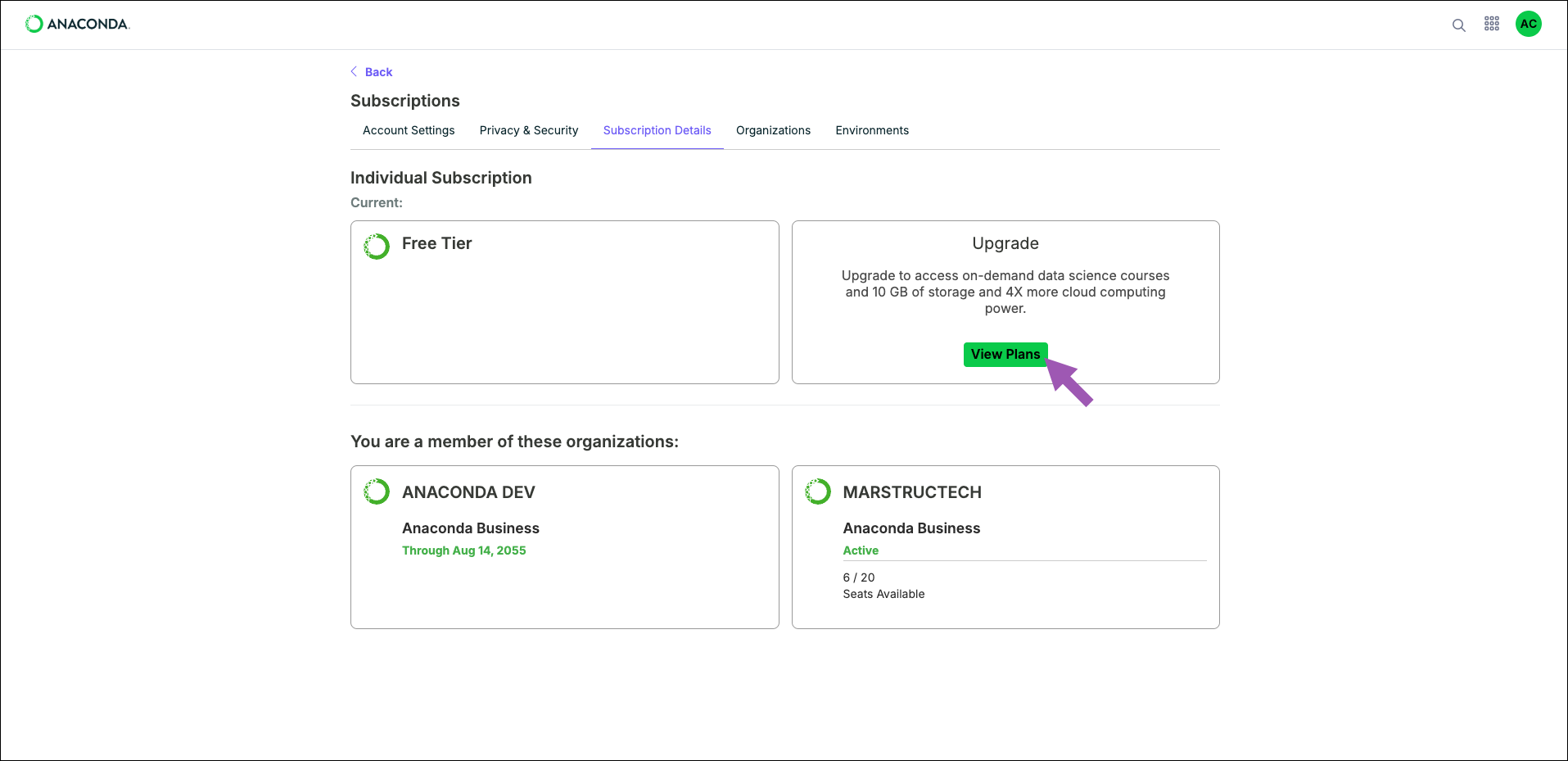Click the MARSTRUCTECH organization name
1568x761 pixels.
[x=912, y=492]
